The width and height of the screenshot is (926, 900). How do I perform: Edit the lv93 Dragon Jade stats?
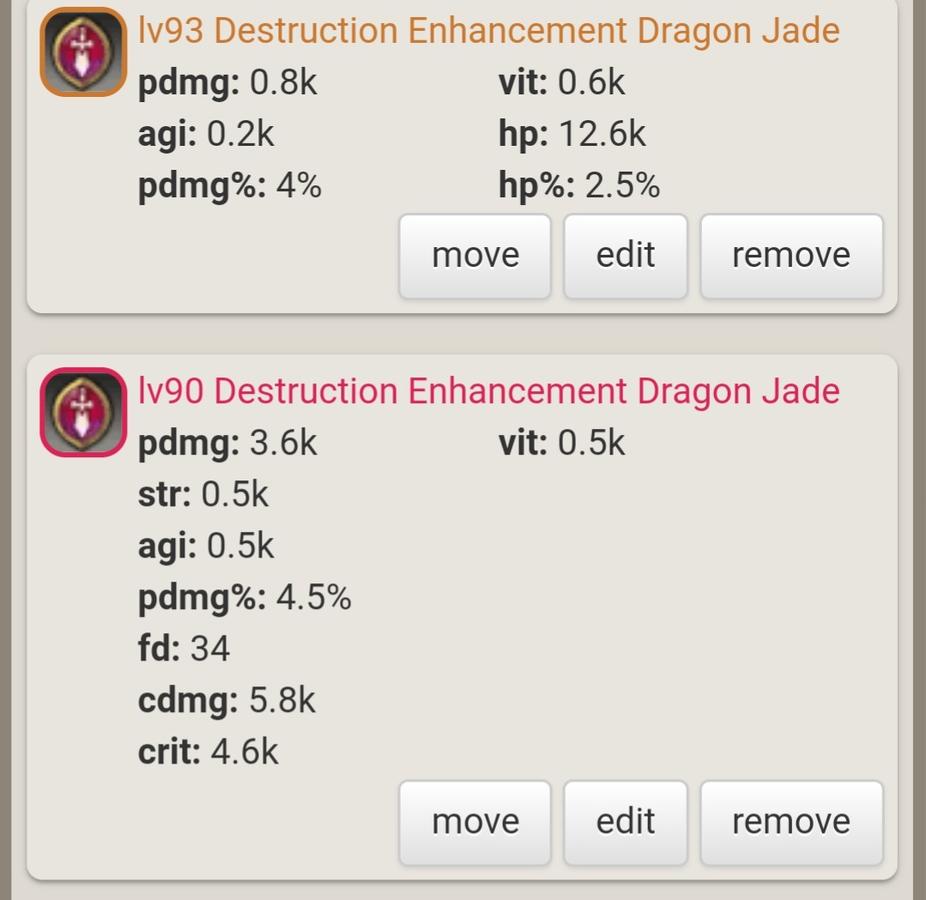(x=625, y=256)
